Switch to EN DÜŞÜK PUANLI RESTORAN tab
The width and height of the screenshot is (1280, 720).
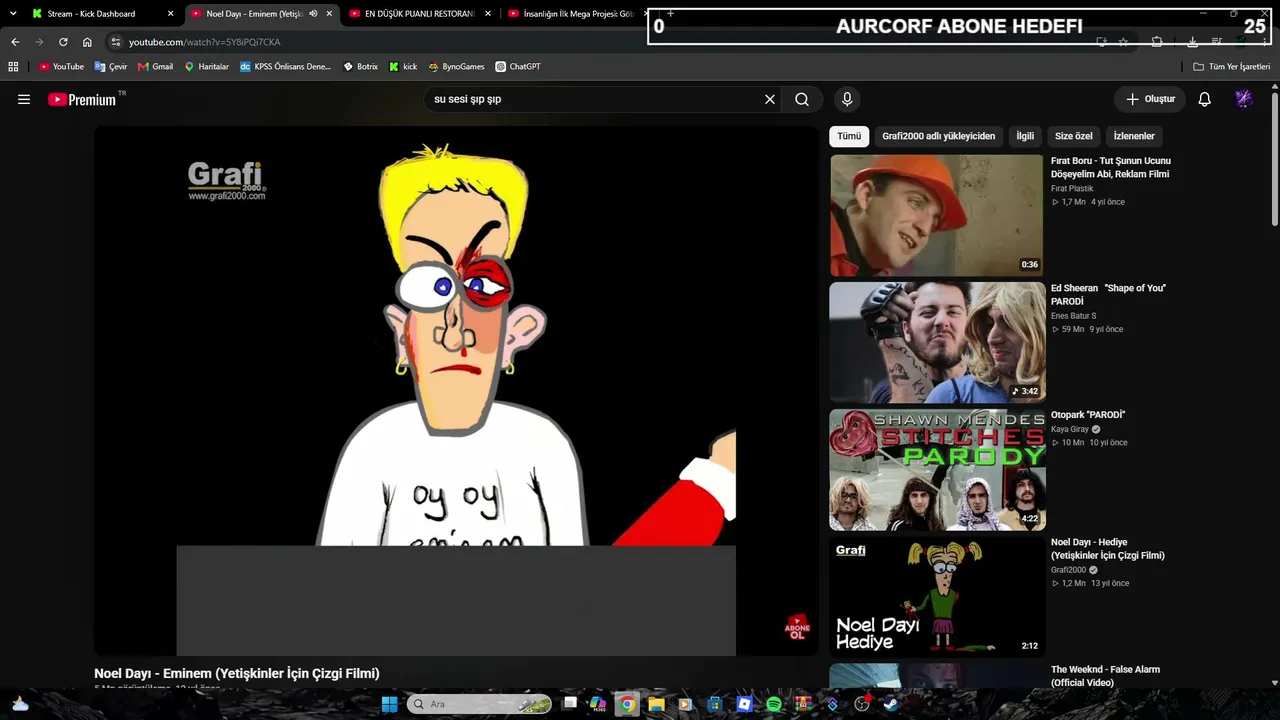tap(420, 14)
